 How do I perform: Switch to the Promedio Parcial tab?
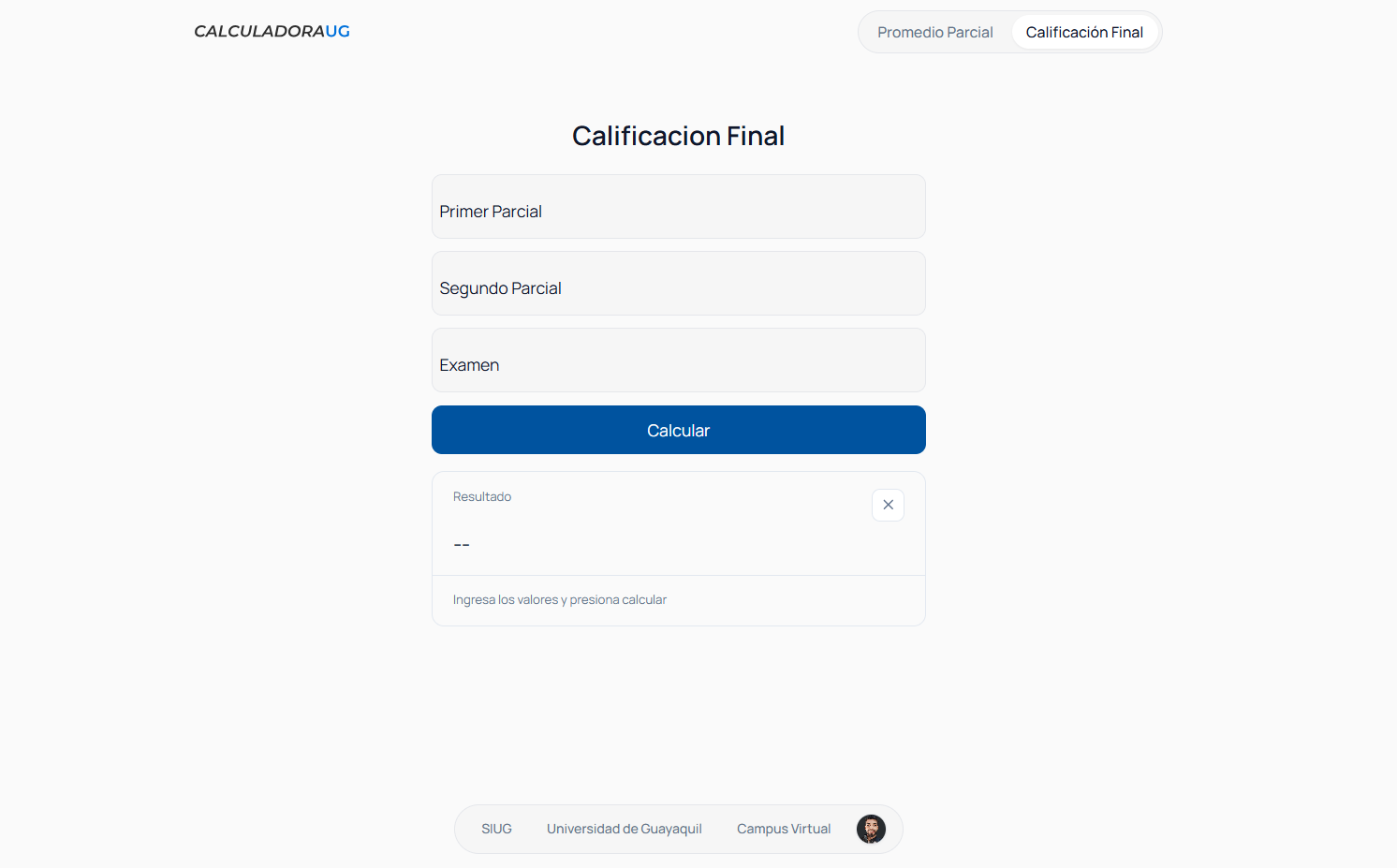(934, 32)
